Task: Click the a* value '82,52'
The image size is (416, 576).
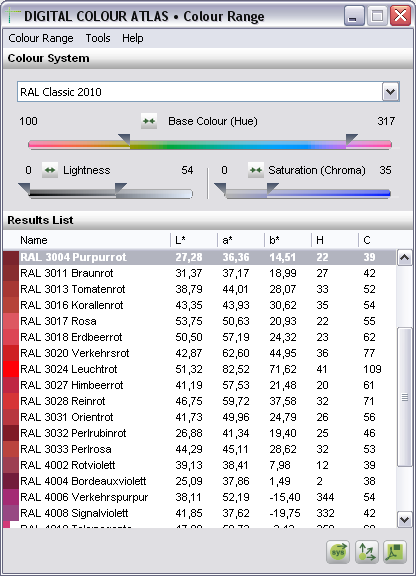Action: (x=236, y=369)
